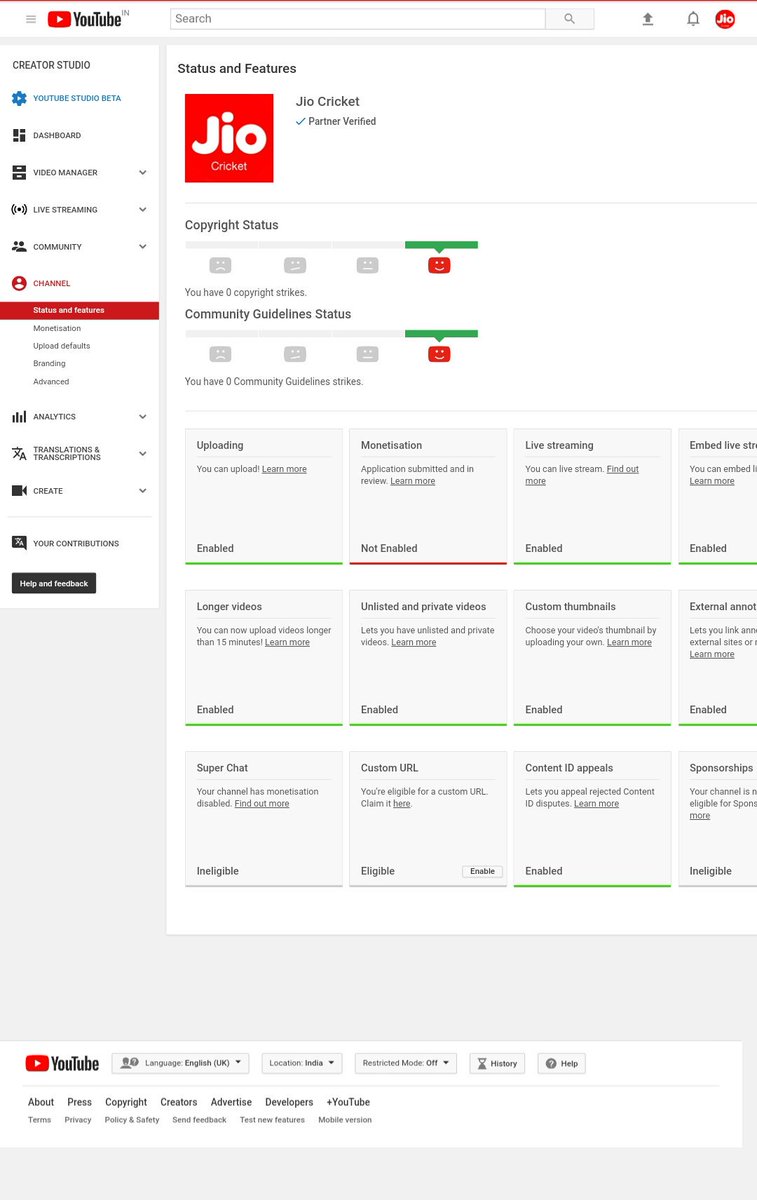The image size is (757, 1200).
Task: Expand the Community section chevron
Action: point(142,246)
